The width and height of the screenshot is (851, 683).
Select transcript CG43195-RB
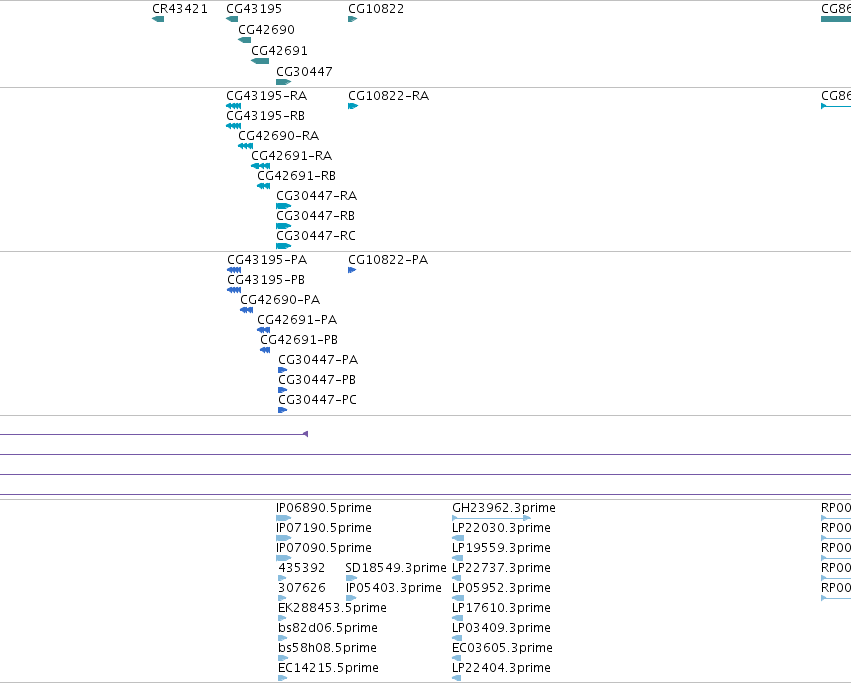pos(265,116)
